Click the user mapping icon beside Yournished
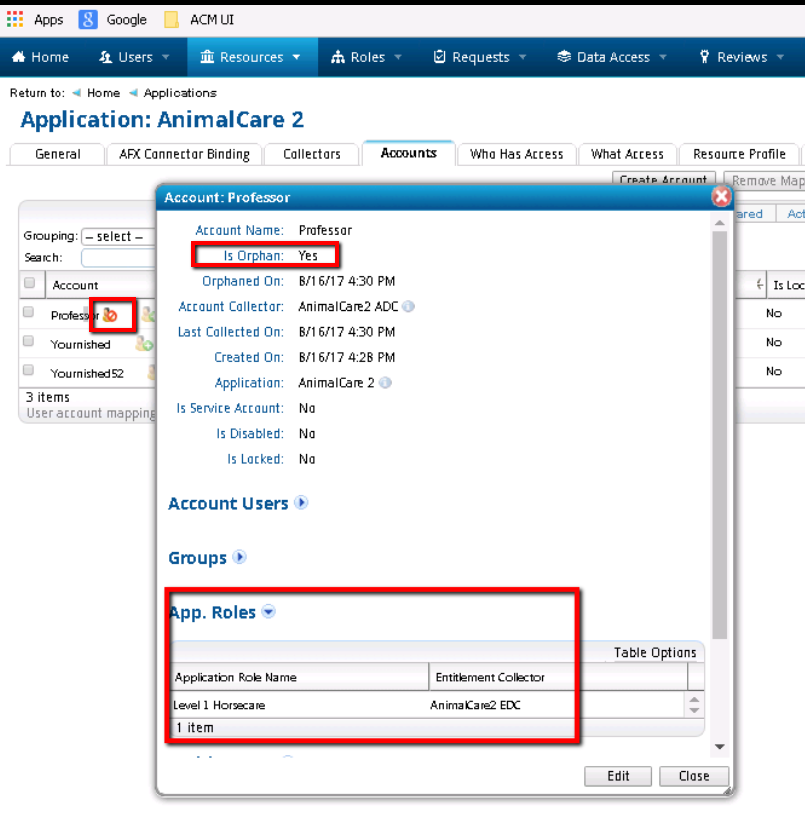 (145, 344)
